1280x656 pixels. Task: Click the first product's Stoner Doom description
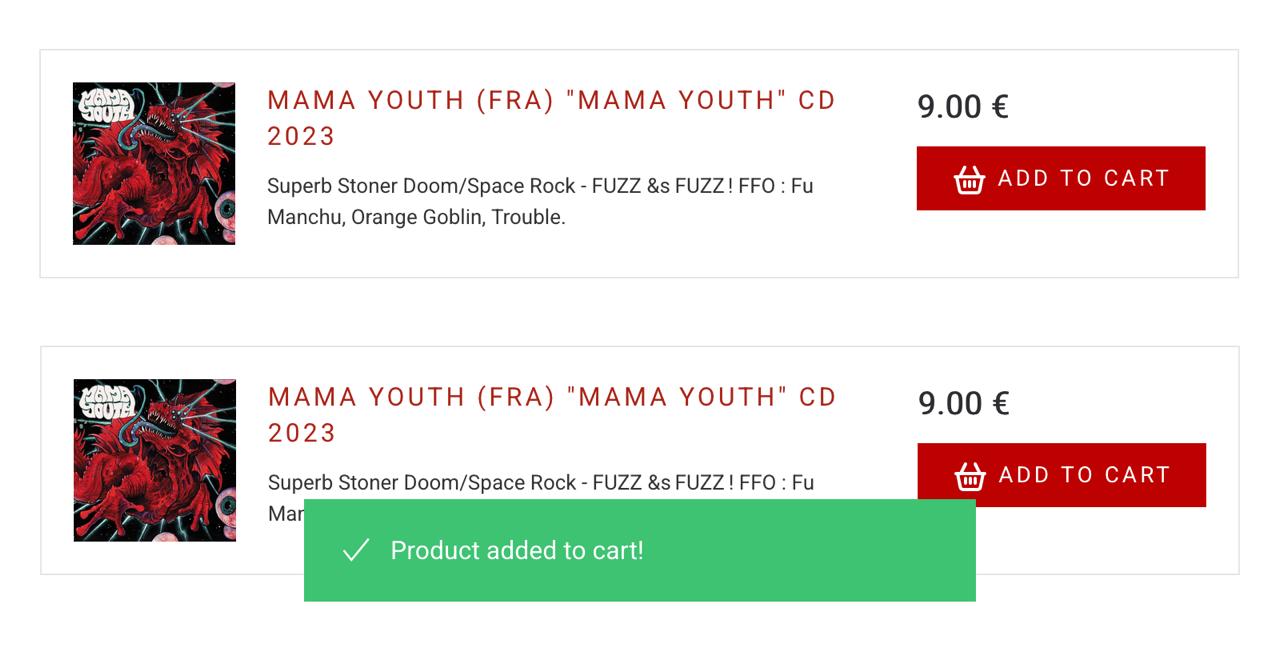pyautogui.click(x=540, y=201)
